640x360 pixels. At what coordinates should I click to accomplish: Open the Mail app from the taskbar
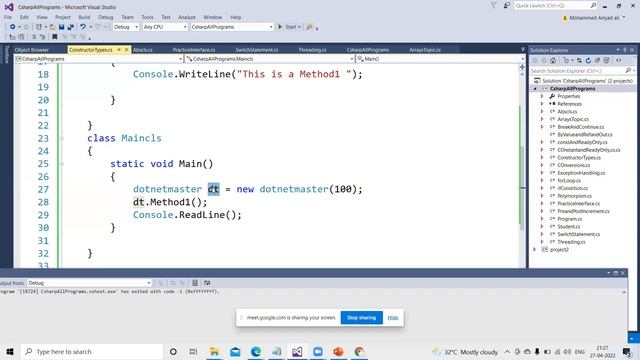[x=235, y=351]
